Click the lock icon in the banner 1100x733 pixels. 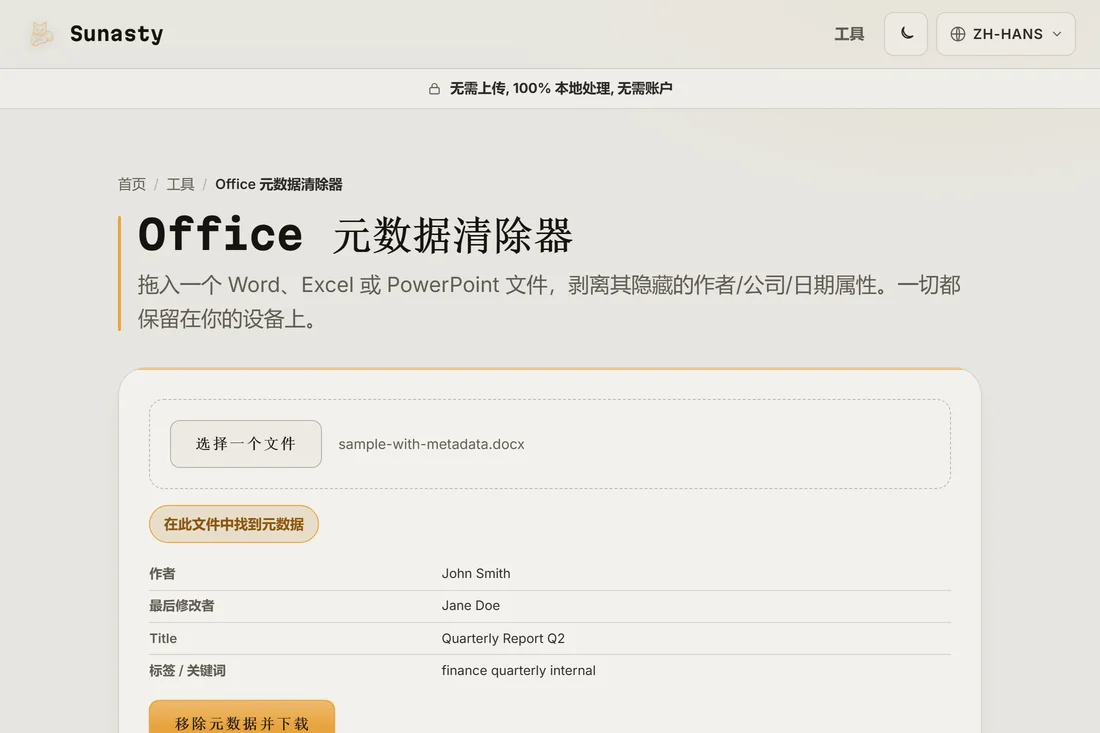click(x=434, y=88)
